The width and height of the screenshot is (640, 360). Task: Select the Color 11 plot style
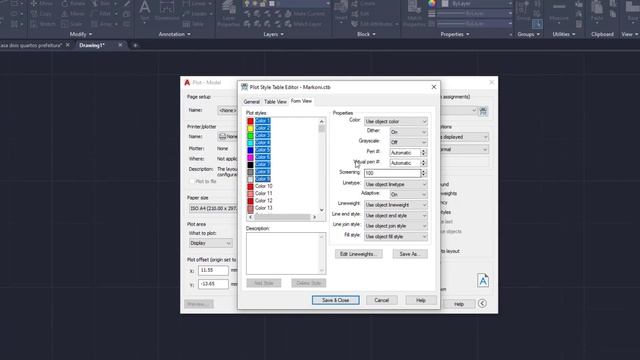pos(263,193)
